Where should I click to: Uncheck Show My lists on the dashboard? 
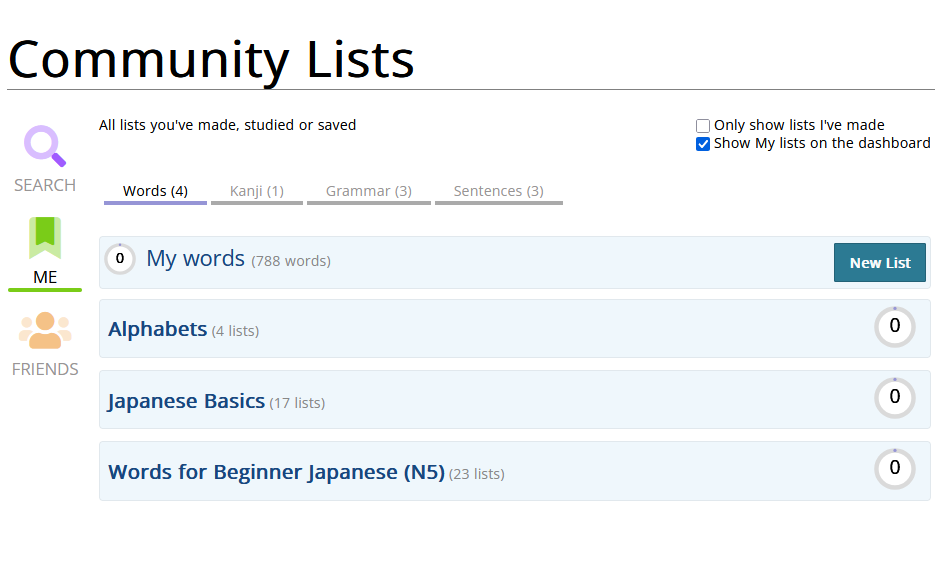pos(703,144)
